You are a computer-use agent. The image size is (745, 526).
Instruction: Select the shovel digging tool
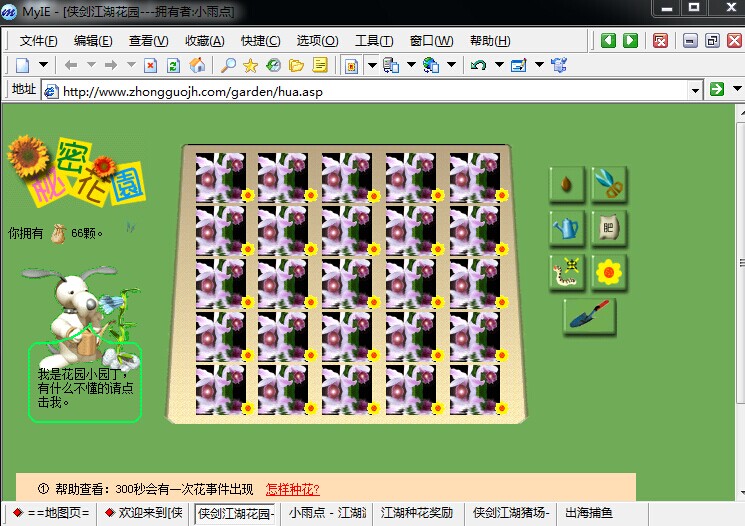(x=589, y=316)
